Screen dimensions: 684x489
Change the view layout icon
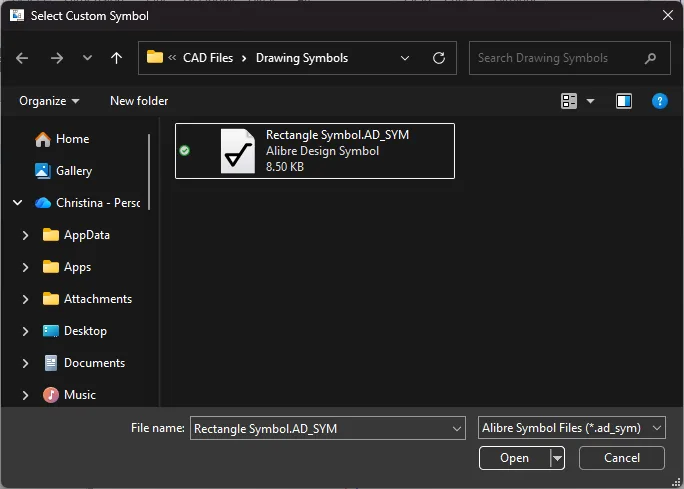569,101
